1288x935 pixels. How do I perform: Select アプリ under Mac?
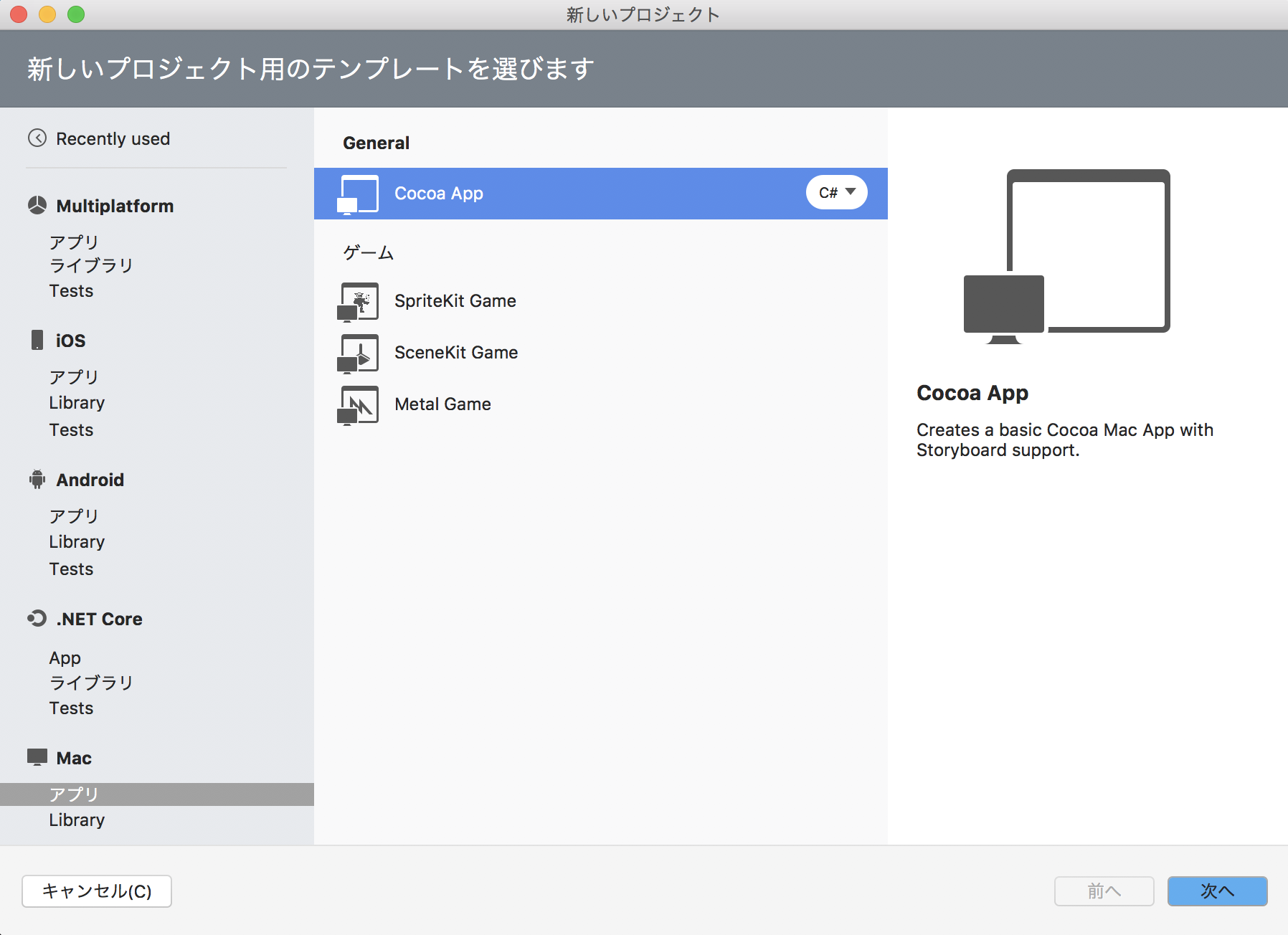[x=157, y=794]
